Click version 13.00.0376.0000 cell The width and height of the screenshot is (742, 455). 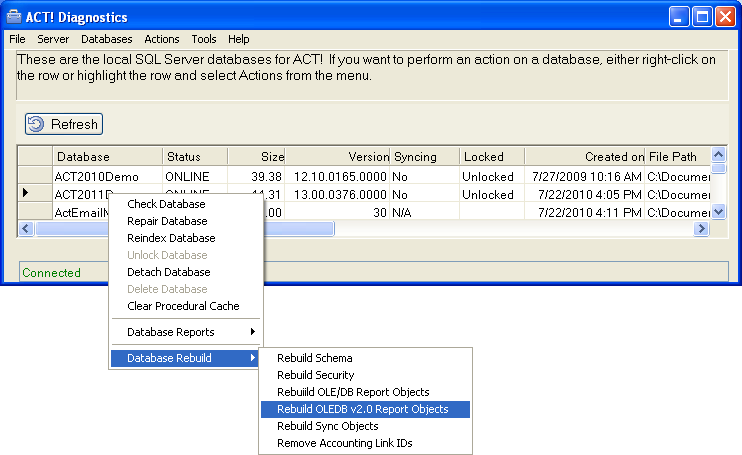pos(337,194)
